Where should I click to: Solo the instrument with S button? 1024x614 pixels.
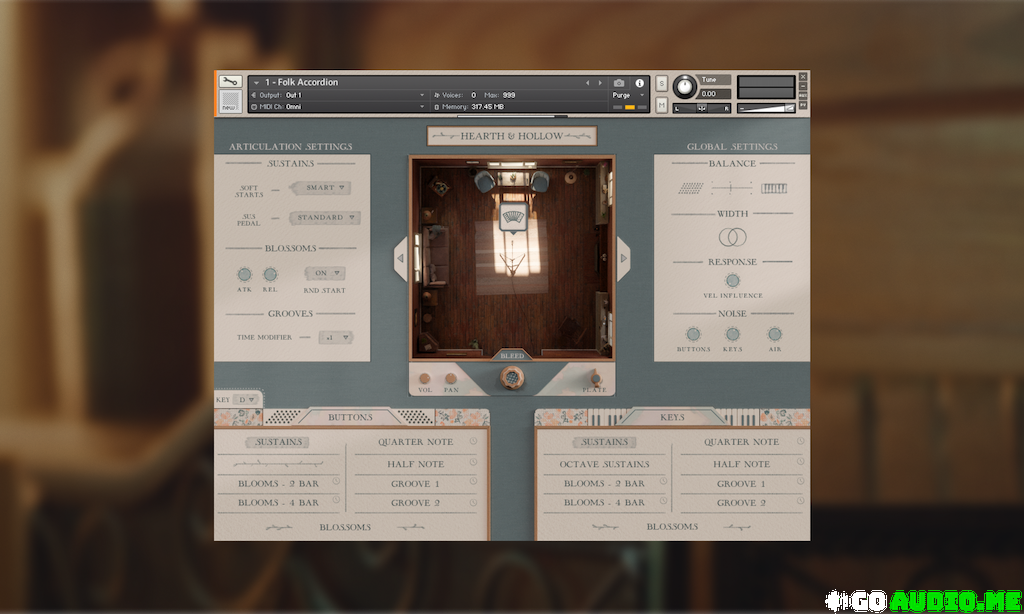pyautogui.click(x=662, y=83)
